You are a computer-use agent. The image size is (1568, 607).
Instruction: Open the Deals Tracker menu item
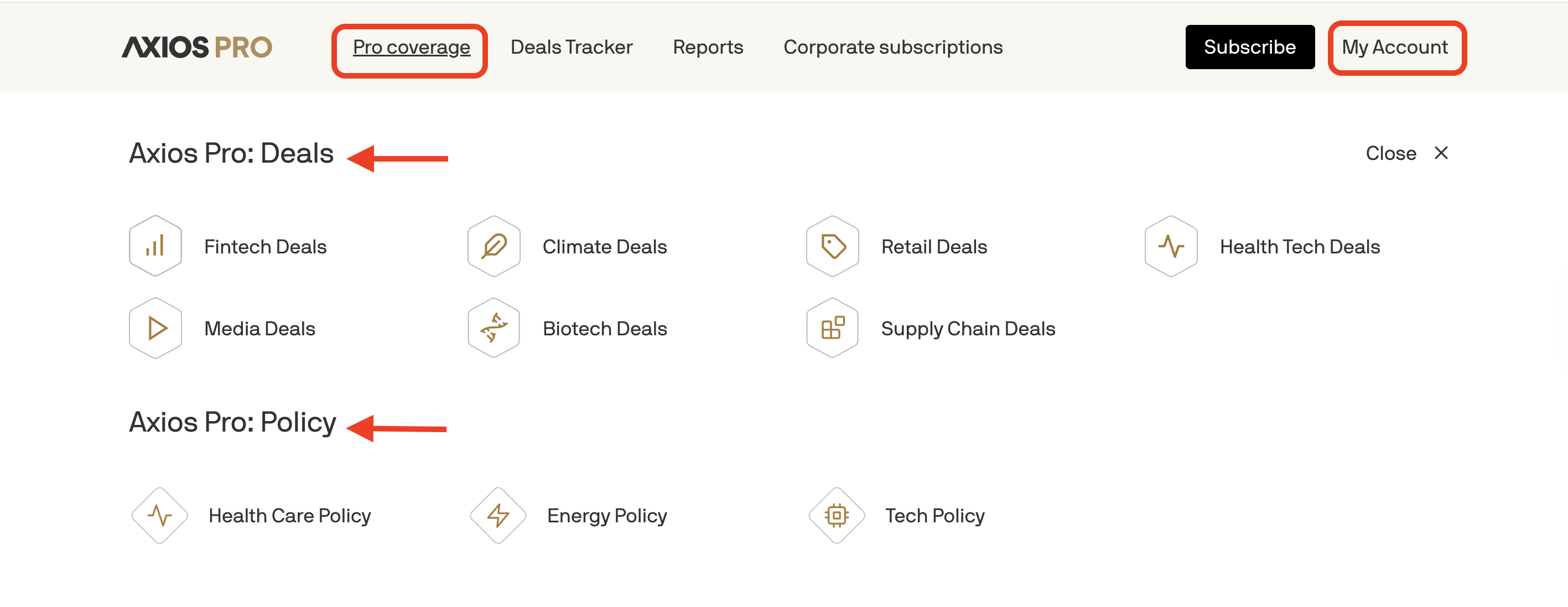571,48
